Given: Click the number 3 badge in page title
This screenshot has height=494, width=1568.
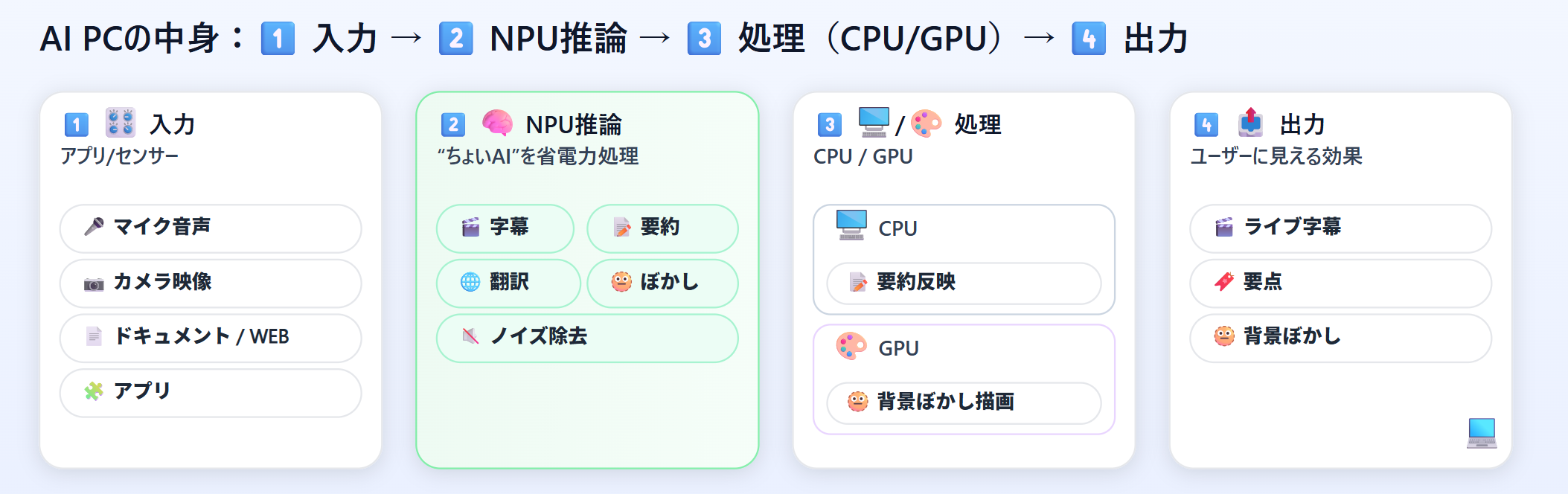Looking at the screenshot, I should click(x=704, y=39).
